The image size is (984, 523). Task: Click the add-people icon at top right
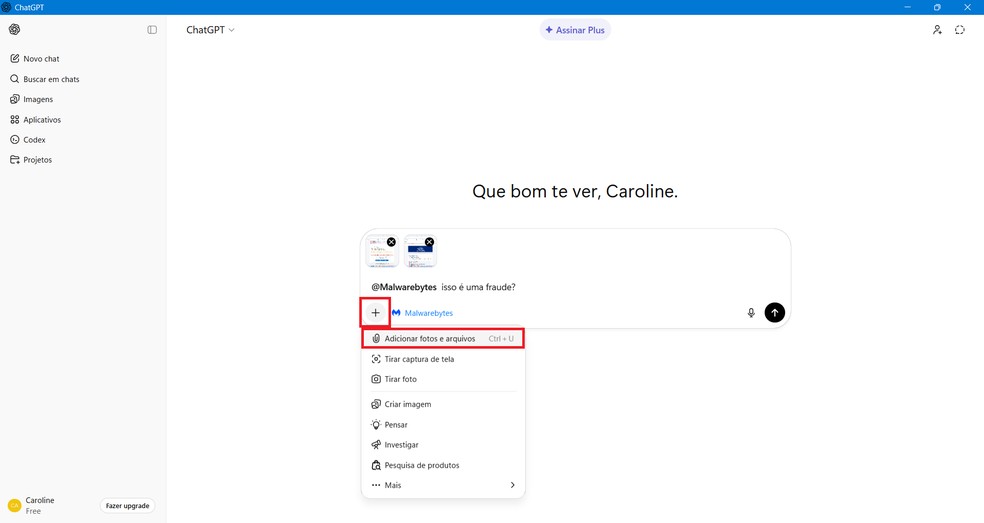(x=937, y=30)
